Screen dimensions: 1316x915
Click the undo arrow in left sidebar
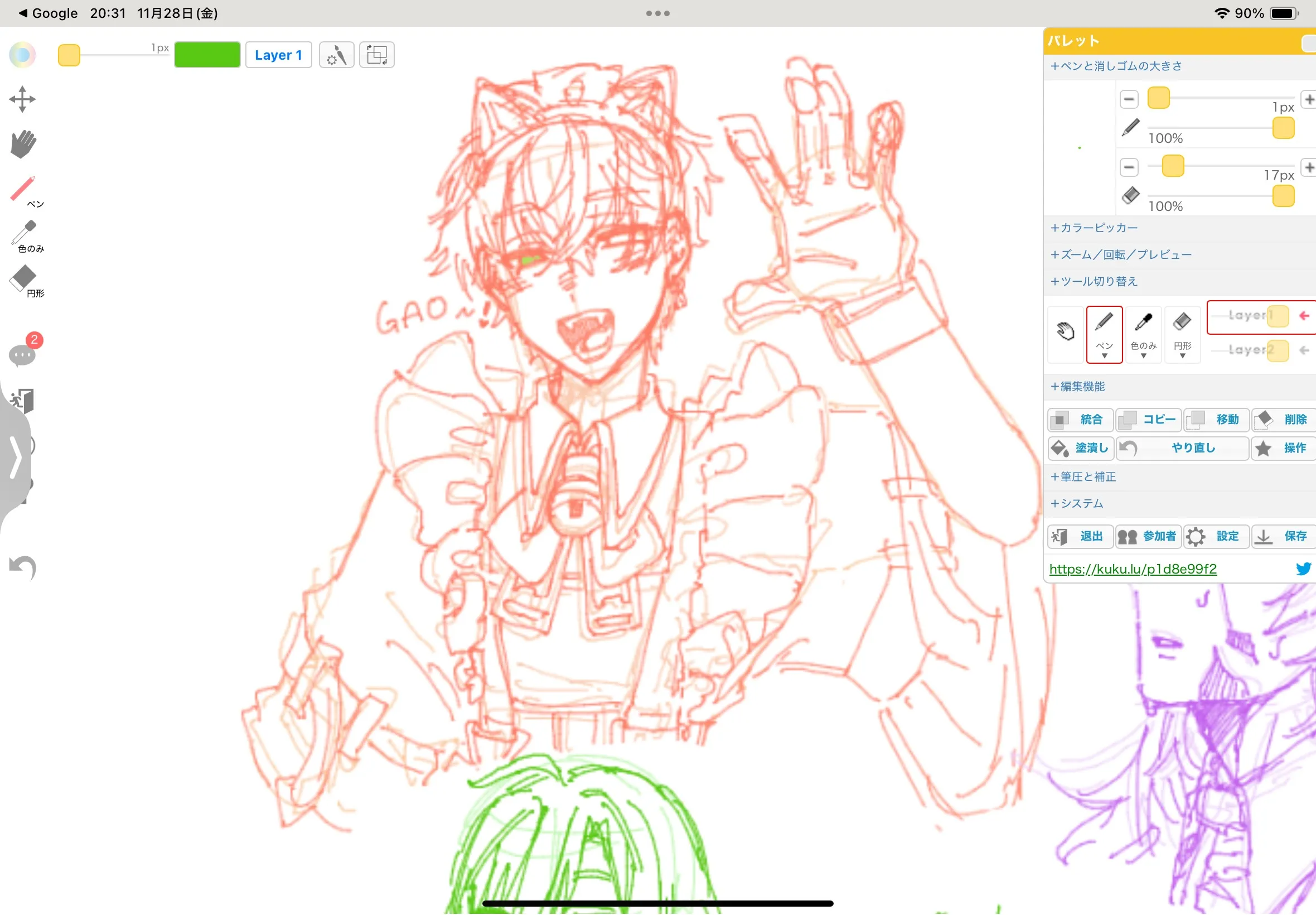point(23,567)
